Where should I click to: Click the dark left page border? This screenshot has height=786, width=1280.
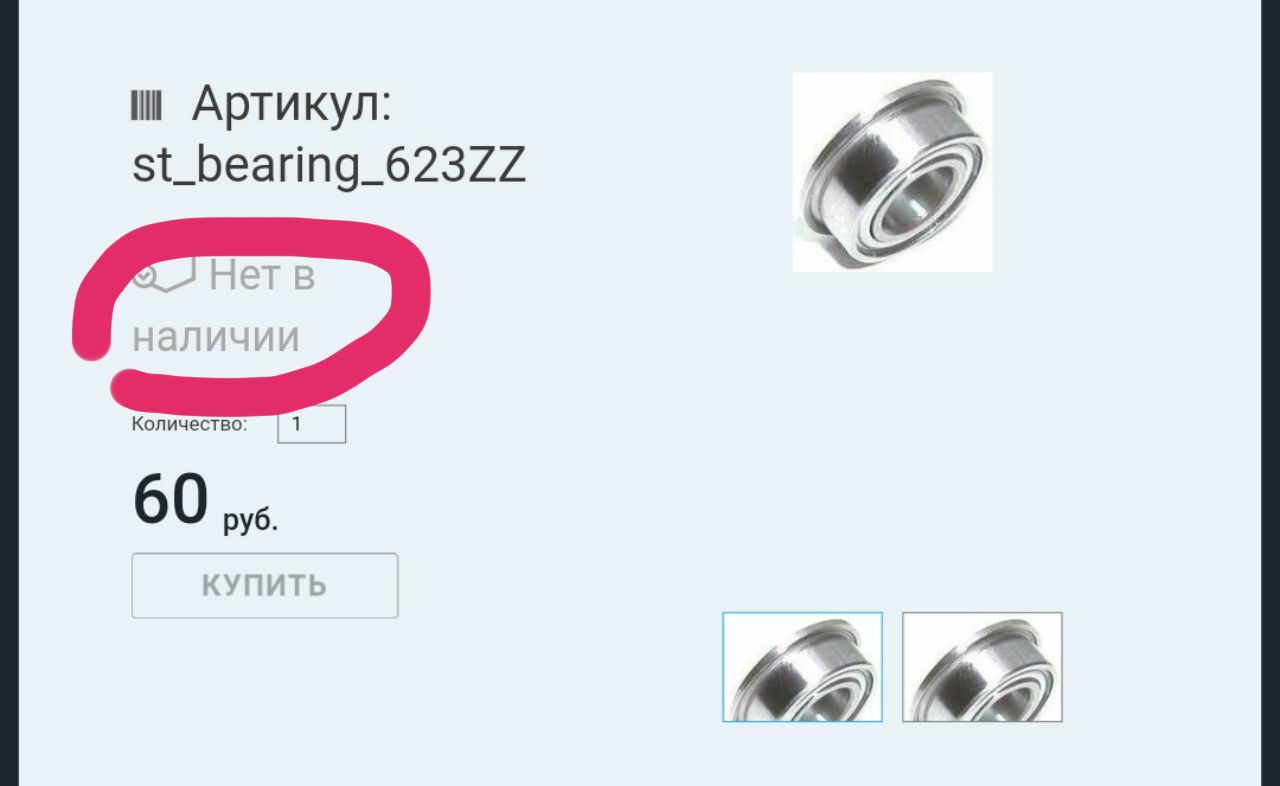click(9, 393)
